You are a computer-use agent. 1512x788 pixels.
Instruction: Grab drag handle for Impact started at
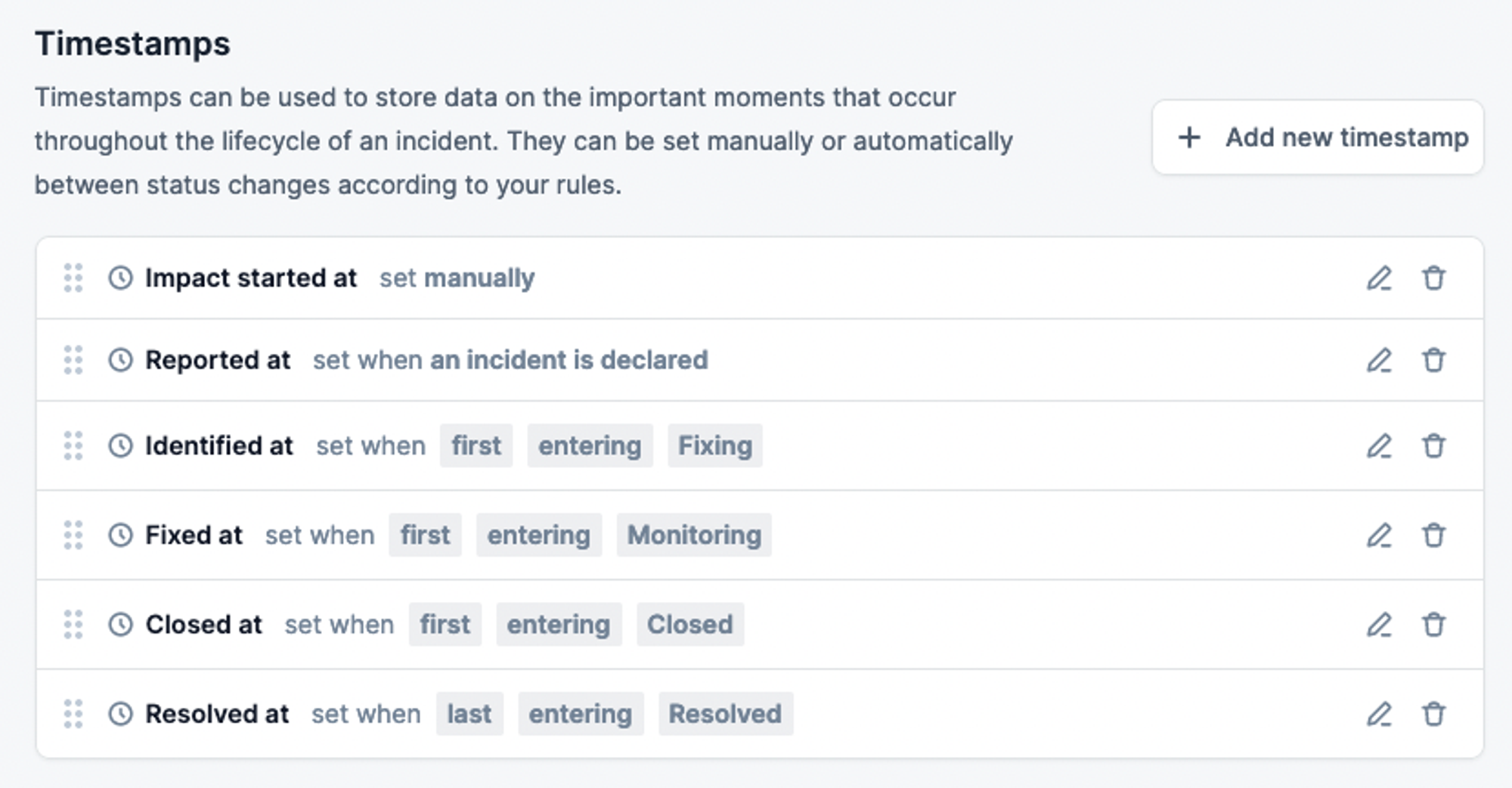[73, 278]
